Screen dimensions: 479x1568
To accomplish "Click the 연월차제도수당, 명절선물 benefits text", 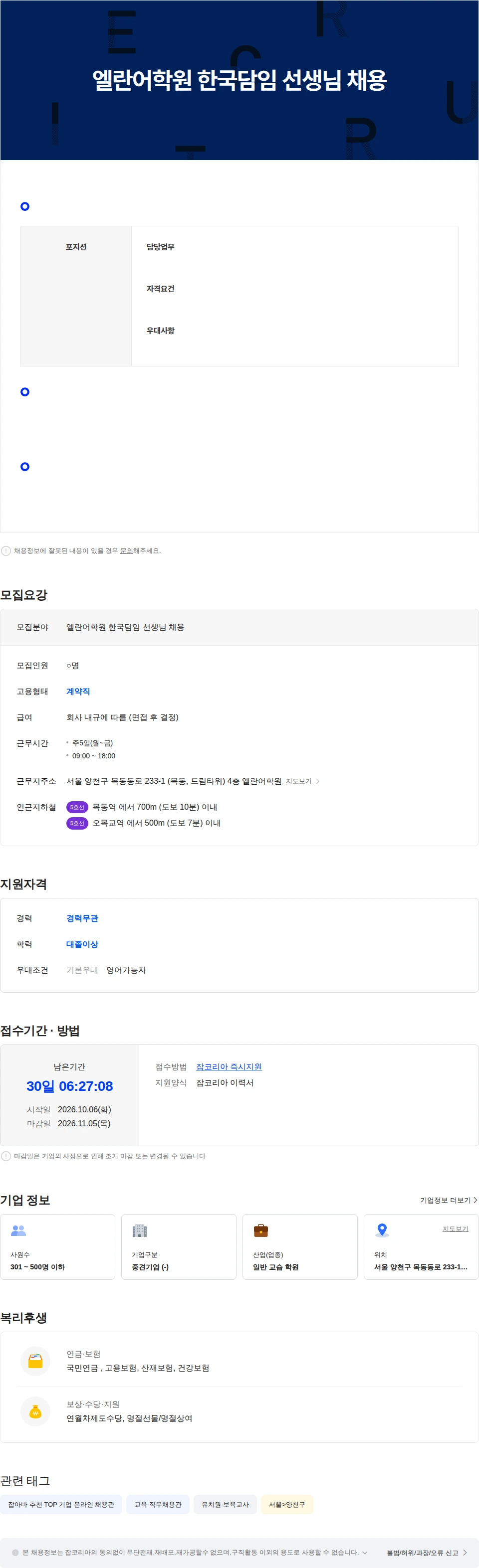I will click(129, 1418).
